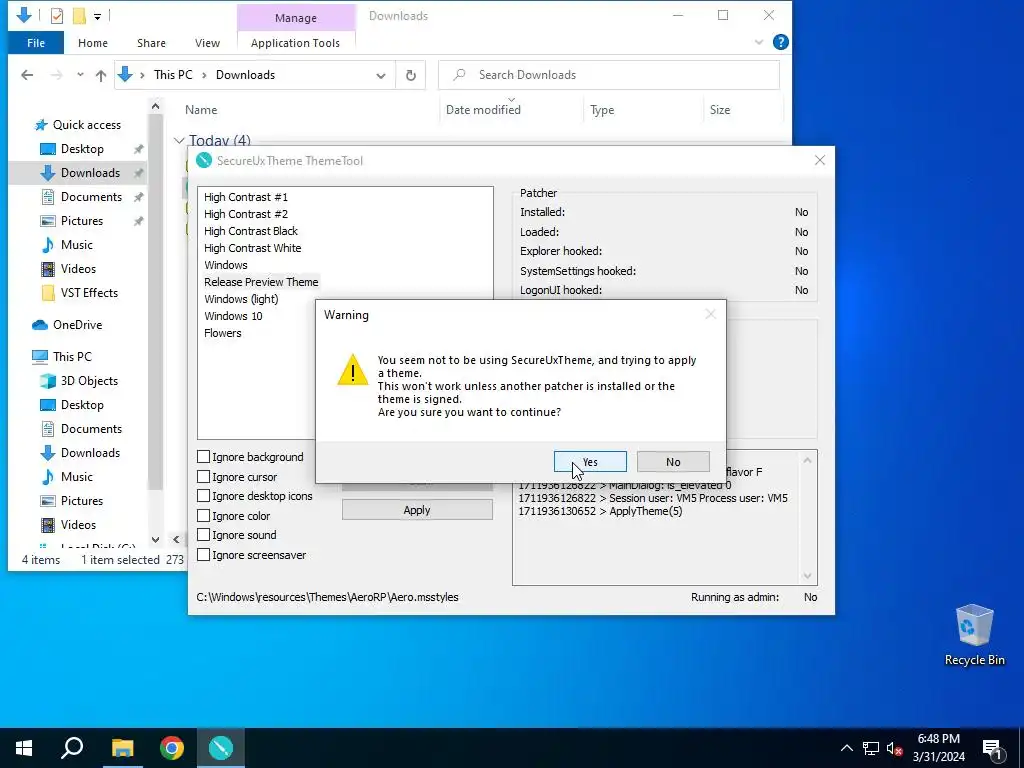This screenshot has width=1024, height=768.
Task: Open VST Effects folder in sidebar
Action: [89, 293]
